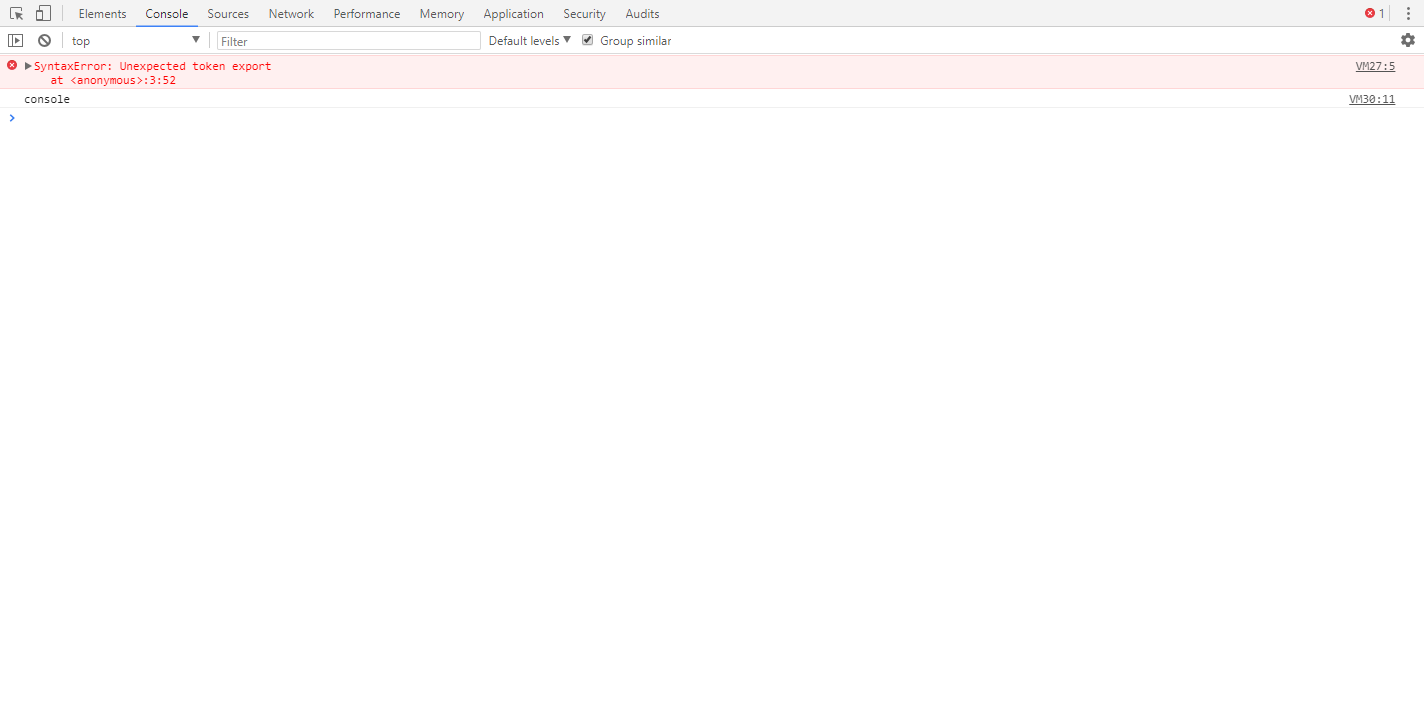Clear the console with the ban icon

(x=44, y=40)
